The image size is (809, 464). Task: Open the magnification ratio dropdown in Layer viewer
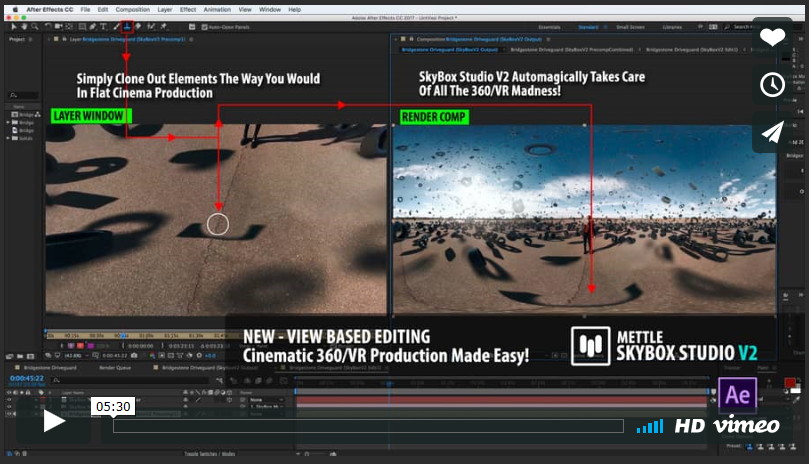point(75,356)
